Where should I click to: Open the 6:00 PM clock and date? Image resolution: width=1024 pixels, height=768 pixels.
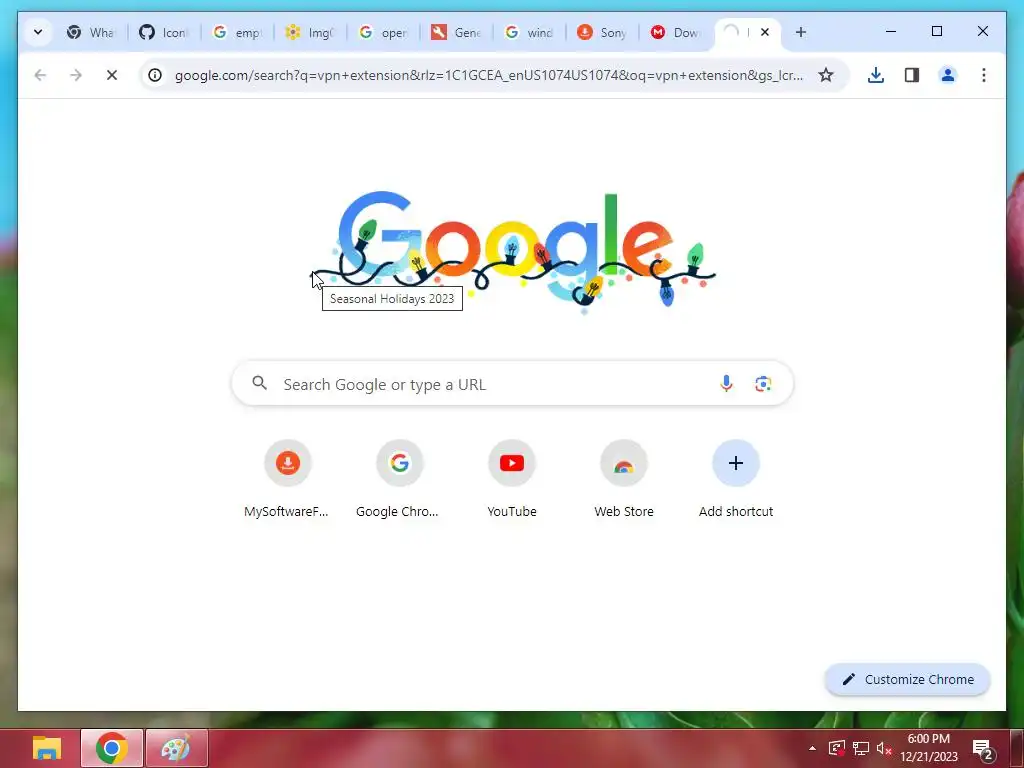pos(929,748)
